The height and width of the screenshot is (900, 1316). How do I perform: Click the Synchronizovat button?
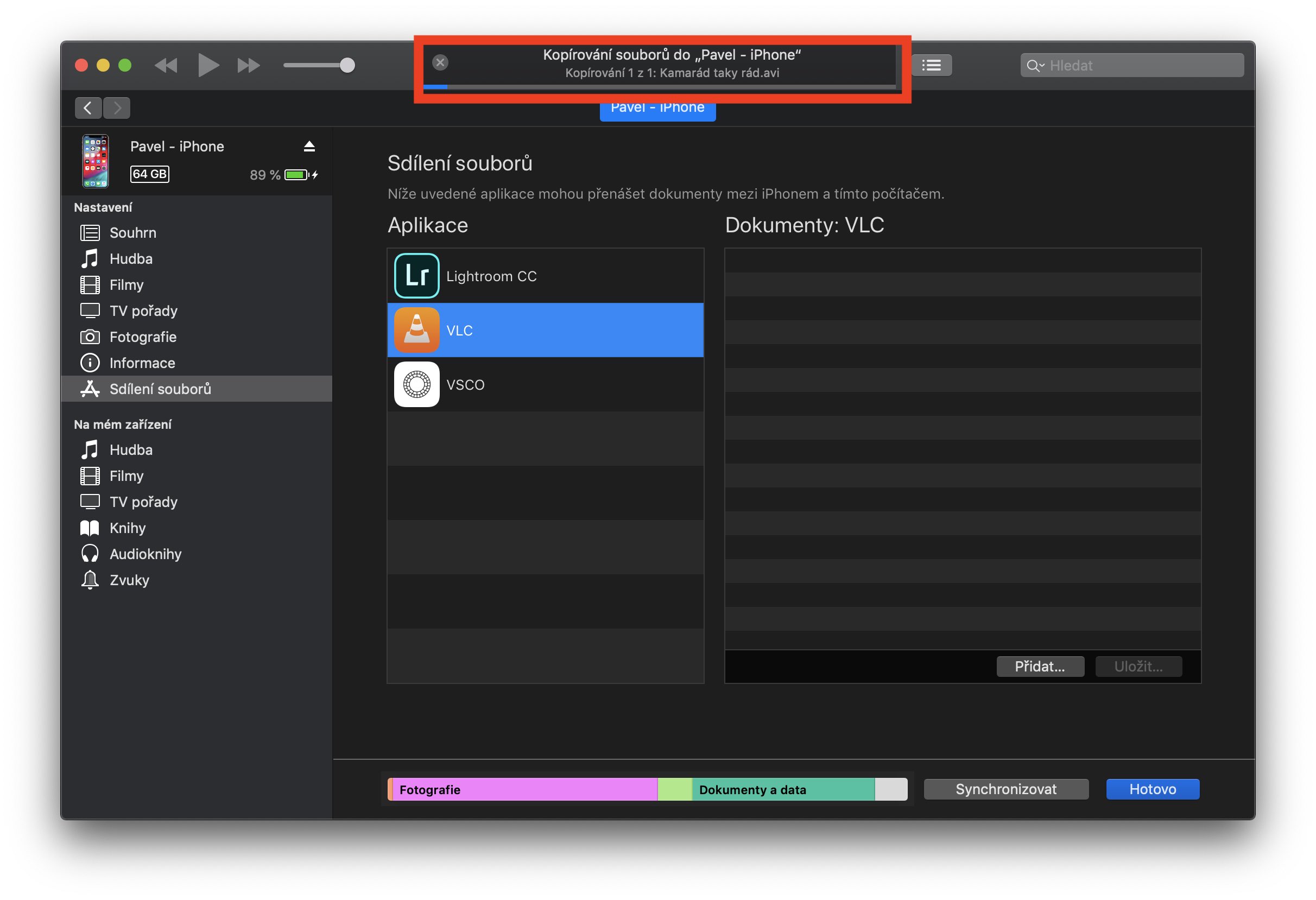(1005, 789)
